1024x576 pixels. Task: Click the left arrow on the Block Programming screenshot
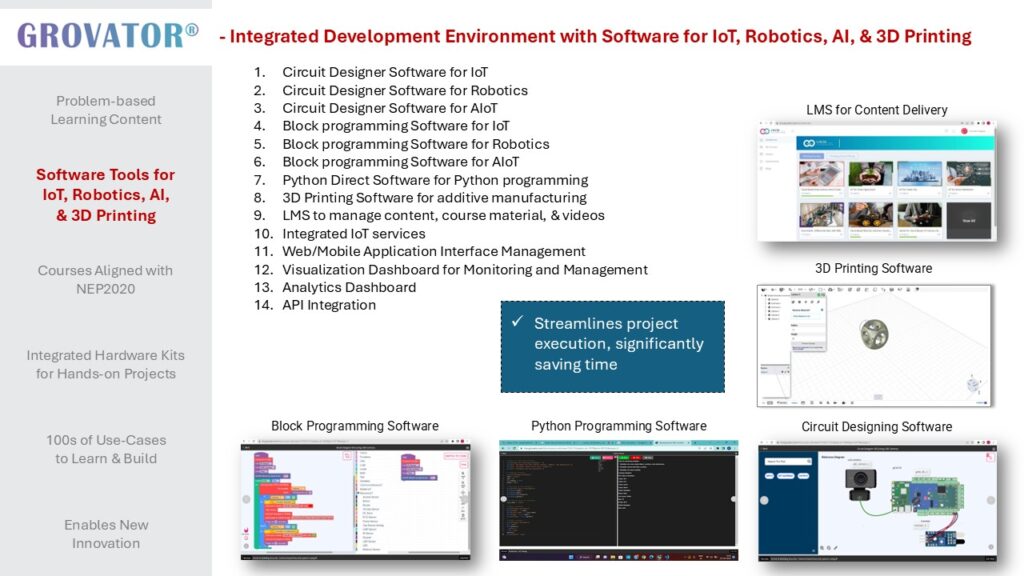[x=247, y=499]
